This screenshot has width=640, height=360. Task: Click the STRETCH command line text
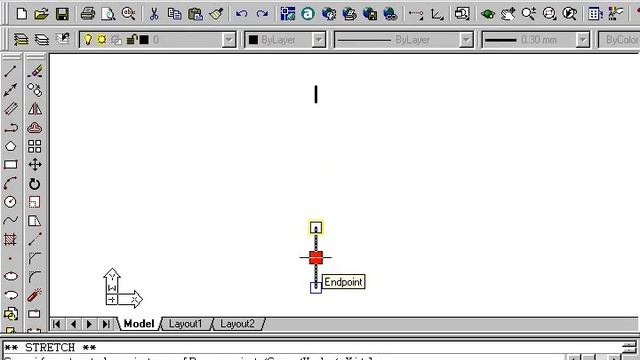[x=50, y=348]
